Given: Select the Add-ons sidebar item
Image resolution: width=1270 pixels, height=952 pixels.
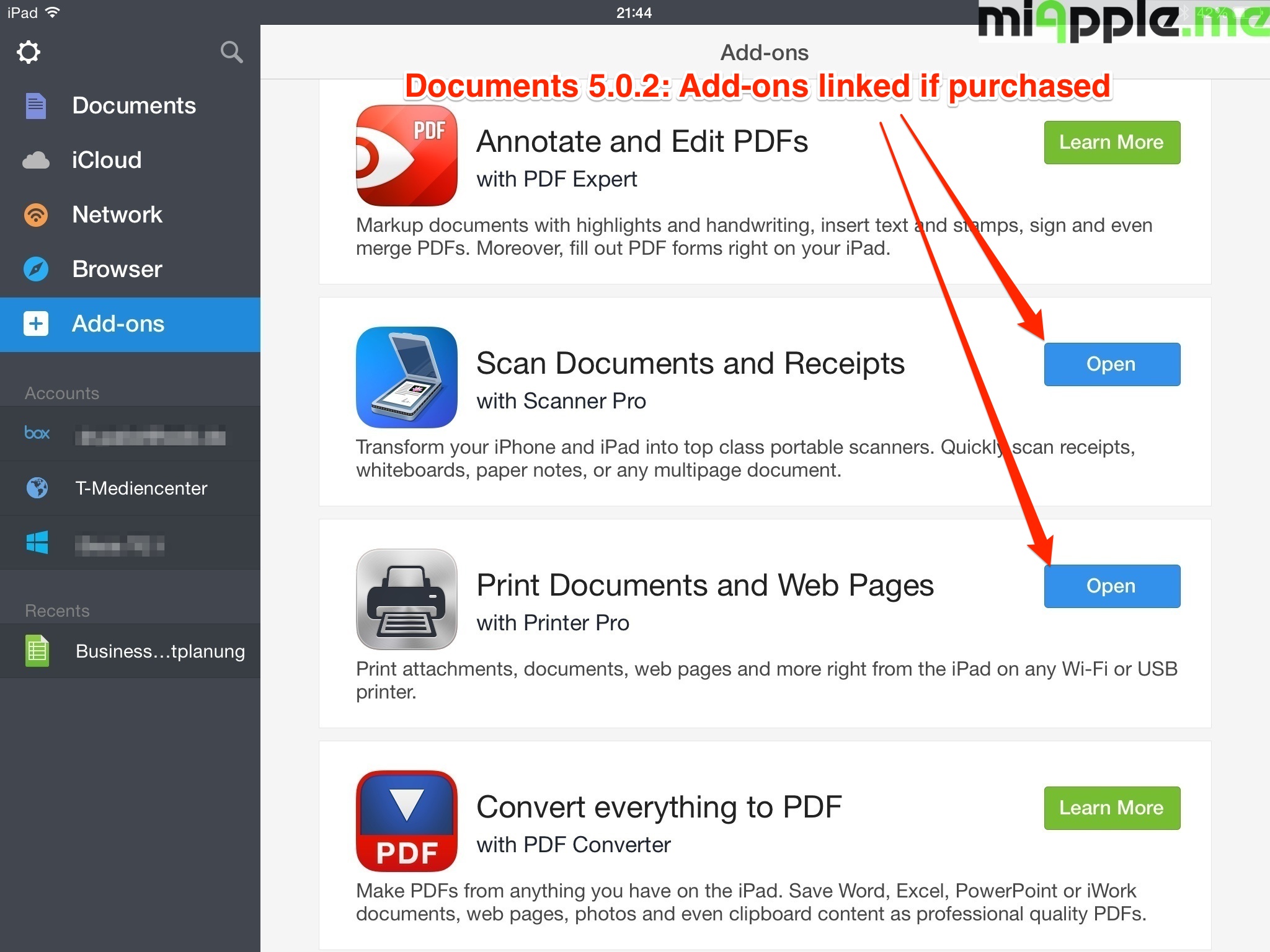Looking at the screenshot, I should coord(118,324).
